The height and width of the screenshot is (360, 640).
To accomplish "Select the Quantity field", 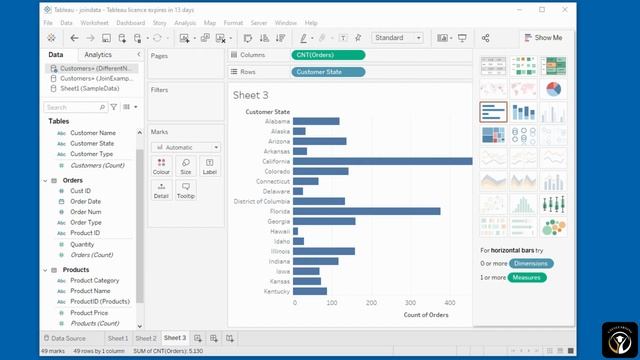I will [x=82, y=244].
